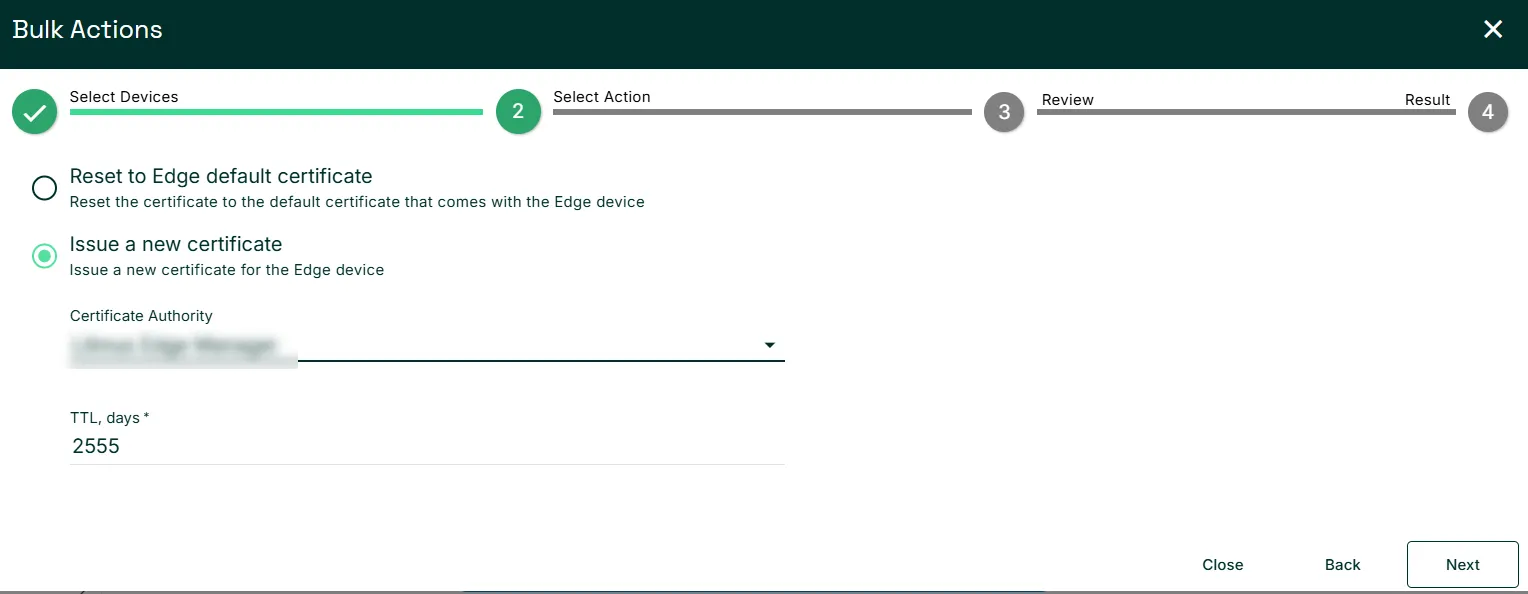Image resolution: width=1528 pixels, height=594 pixels.
Task: Click the completed Select Devices checkmark step
Action: [35, 112]
